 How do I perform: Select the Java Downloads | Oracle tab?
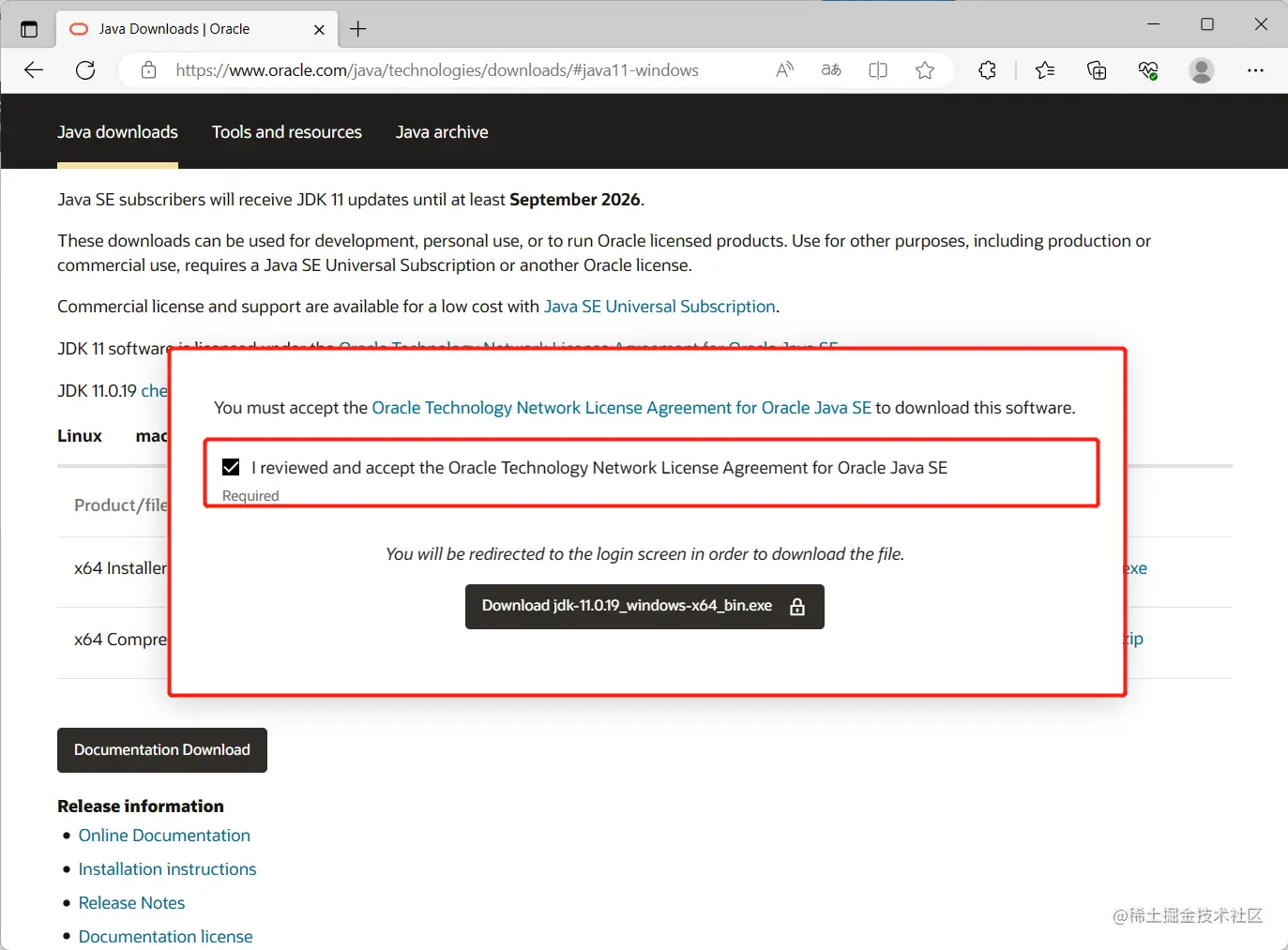click(197, 29)
